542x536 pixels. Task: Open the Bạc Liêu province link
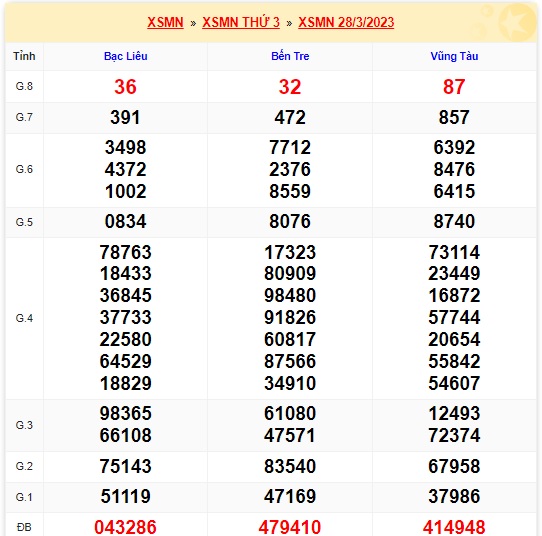click(x=125, y=56)
